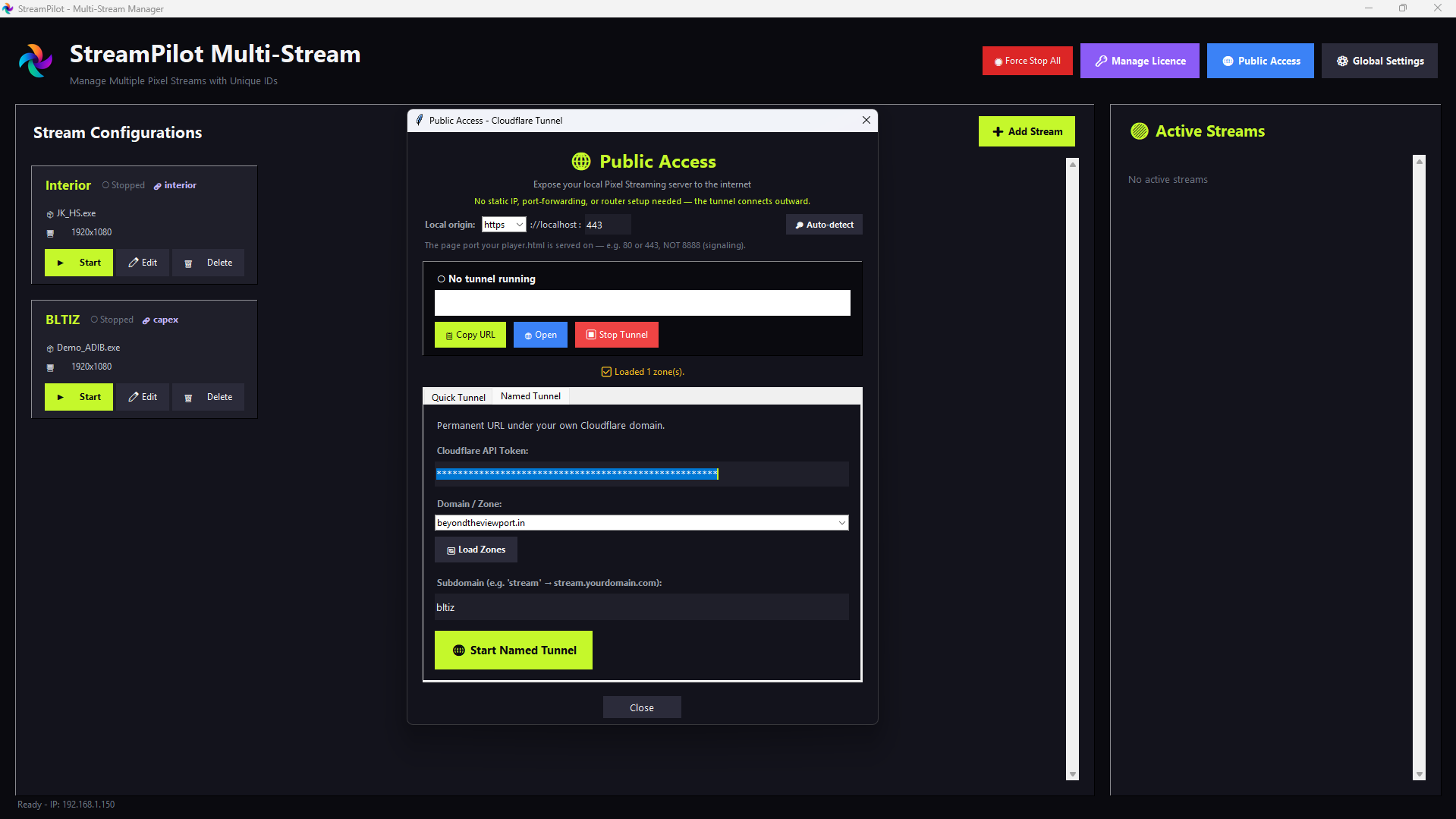The image size is (1456, 819).
Task: Delete the BLTIZ stream
Action: coord(208,397)
